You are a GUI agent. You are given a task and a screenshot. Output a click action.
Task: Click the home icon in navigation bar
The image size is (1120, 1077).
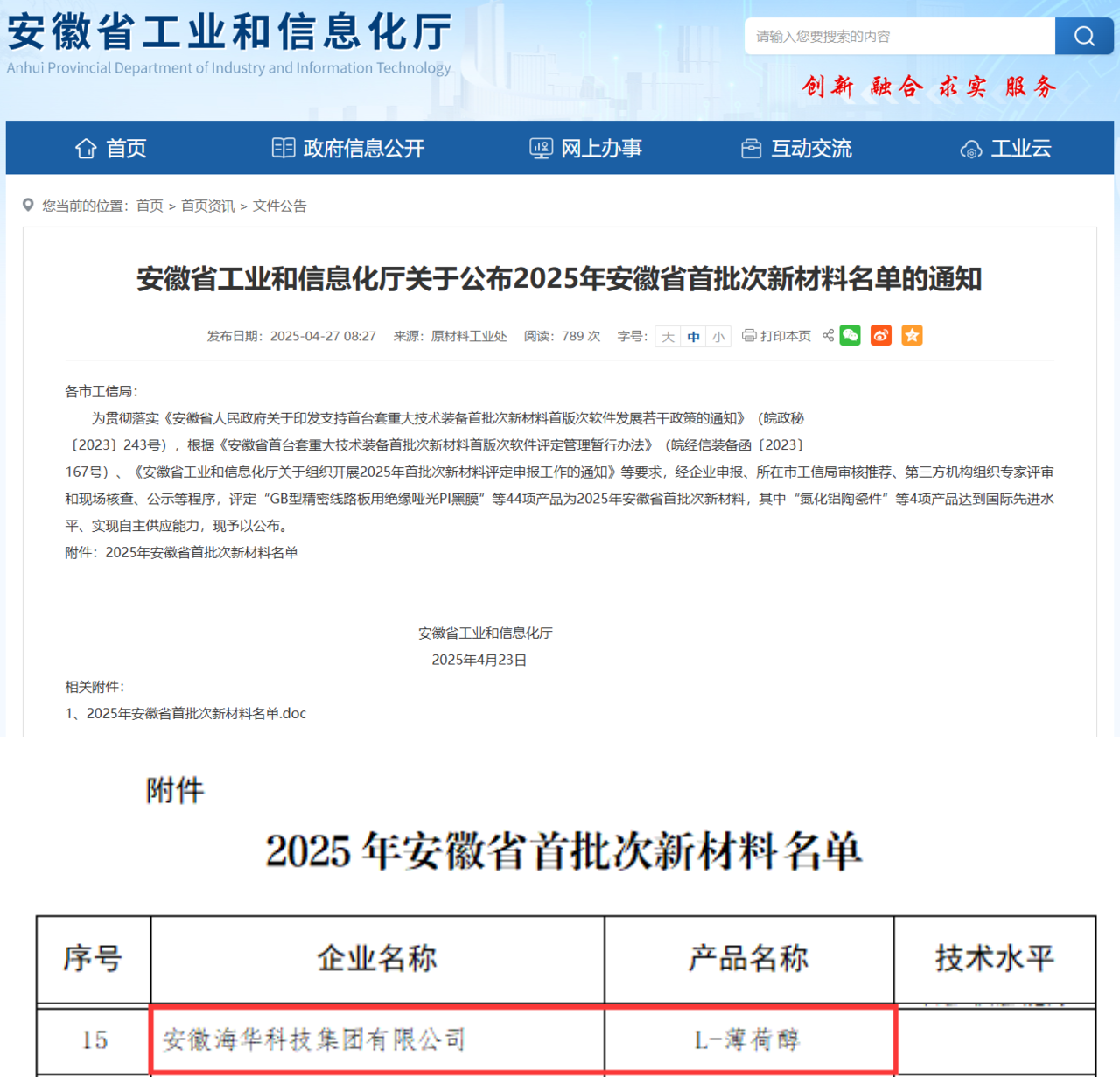coord(86,149)
